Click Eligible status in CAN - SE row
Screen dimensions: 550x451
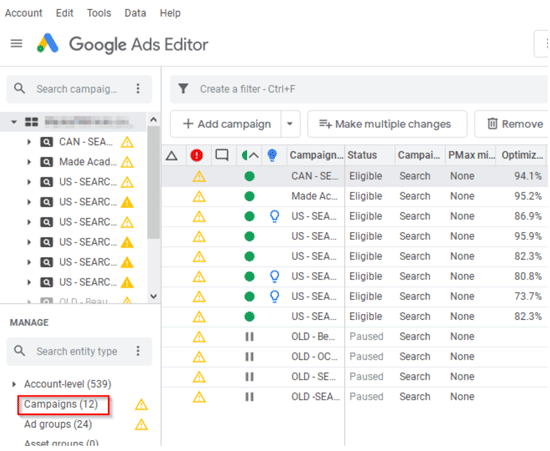[365, 176]
